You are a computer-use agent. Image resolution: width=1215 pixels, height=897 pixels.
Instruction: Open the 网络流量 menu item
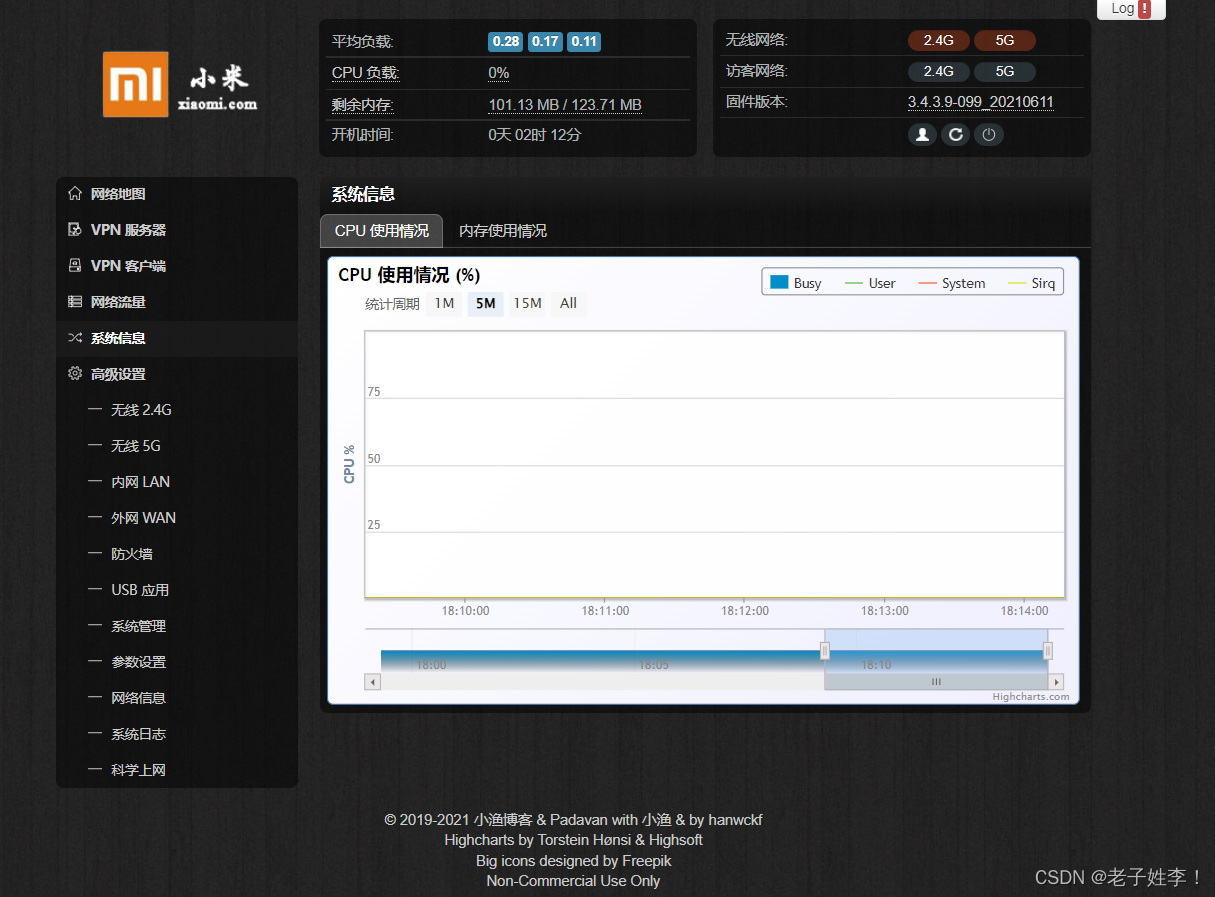click(x=177, y=302)
